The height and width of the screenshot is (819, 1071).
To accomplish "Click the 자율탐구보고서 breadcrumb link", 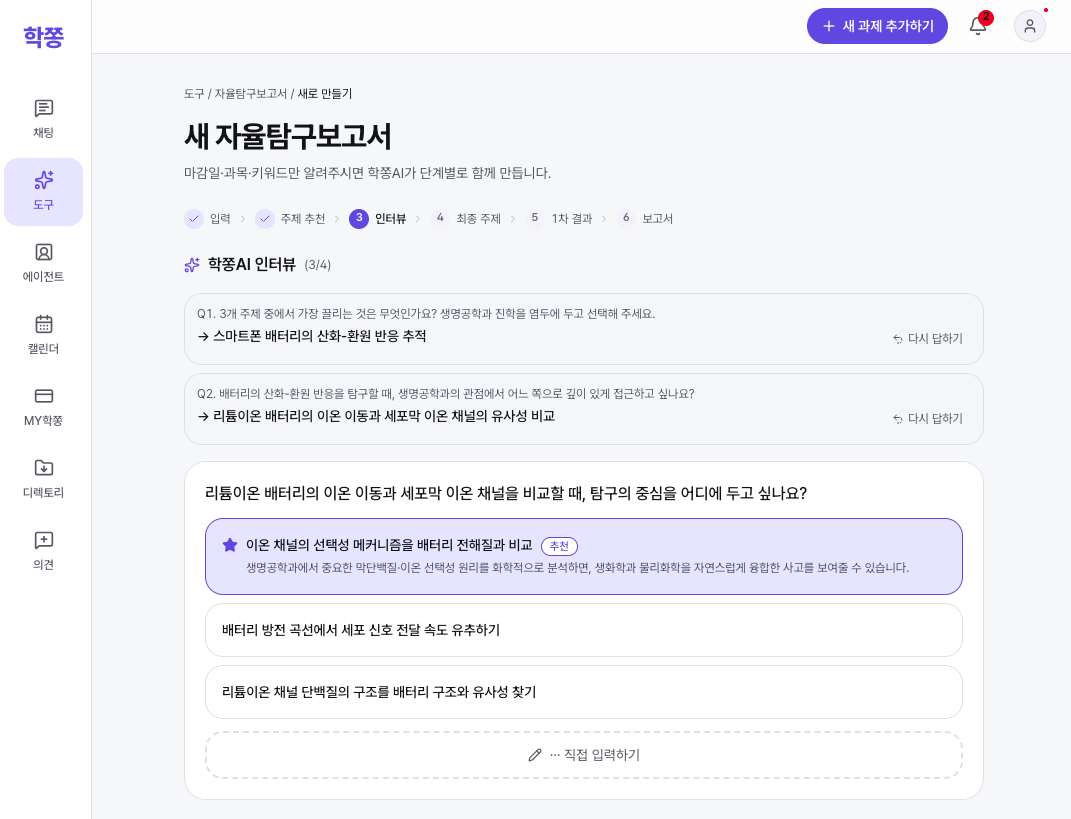I will [x=251, y=94].
